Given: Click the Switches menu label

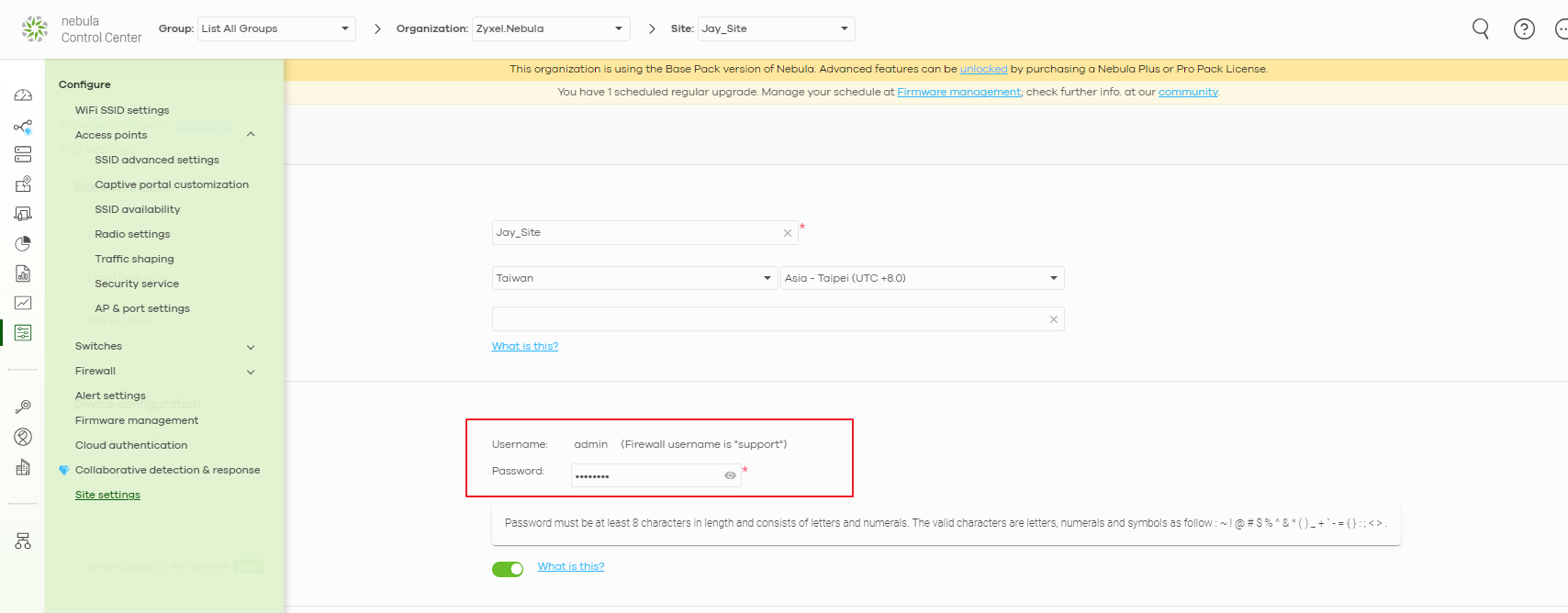Looking at the screenshot, I should (98, 346).
